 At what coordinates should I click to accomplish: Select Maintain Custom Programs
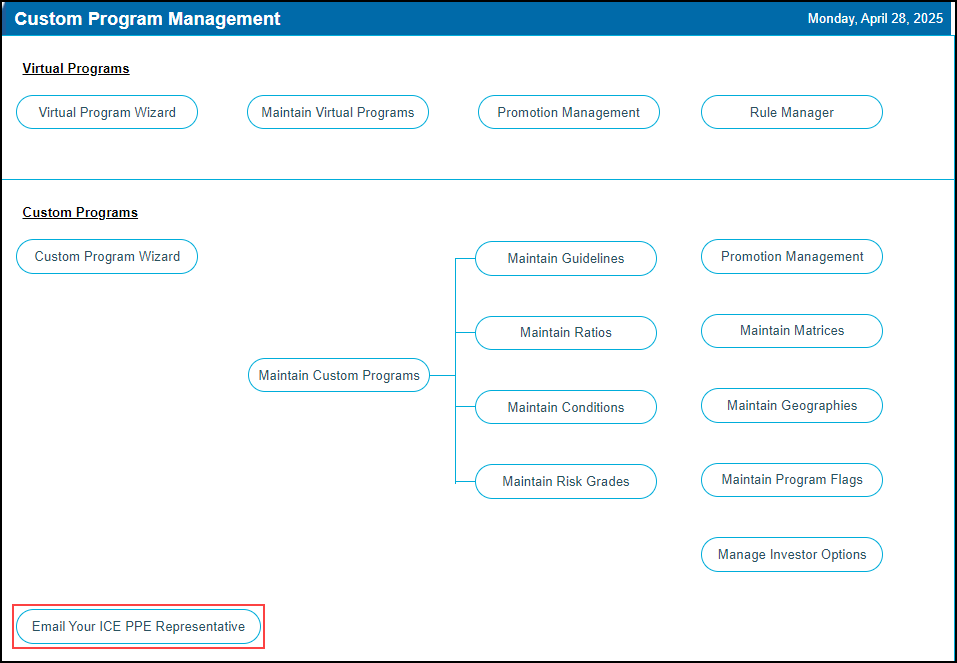click(x=339, y=375)
